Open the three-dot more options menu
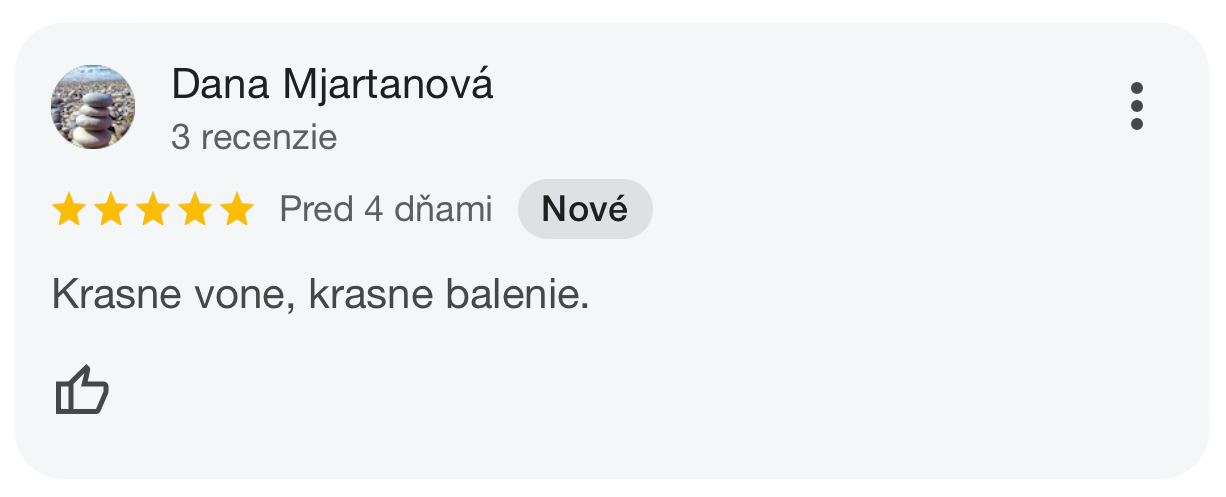 pyautogui.click(x=1136, y=106)
